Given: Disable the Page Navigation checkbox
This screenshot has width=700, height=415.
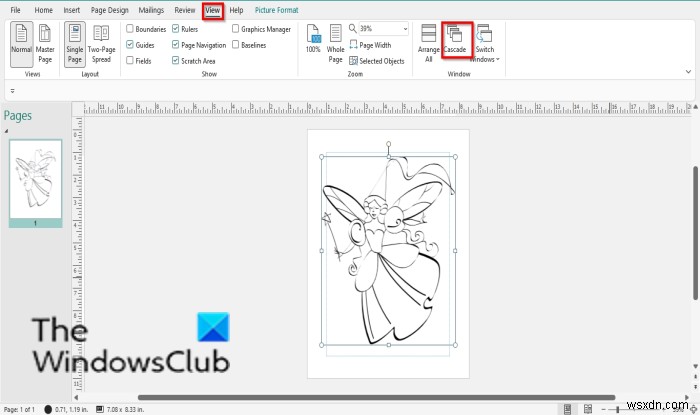Looking at the screenshot, I should [175, 45].
